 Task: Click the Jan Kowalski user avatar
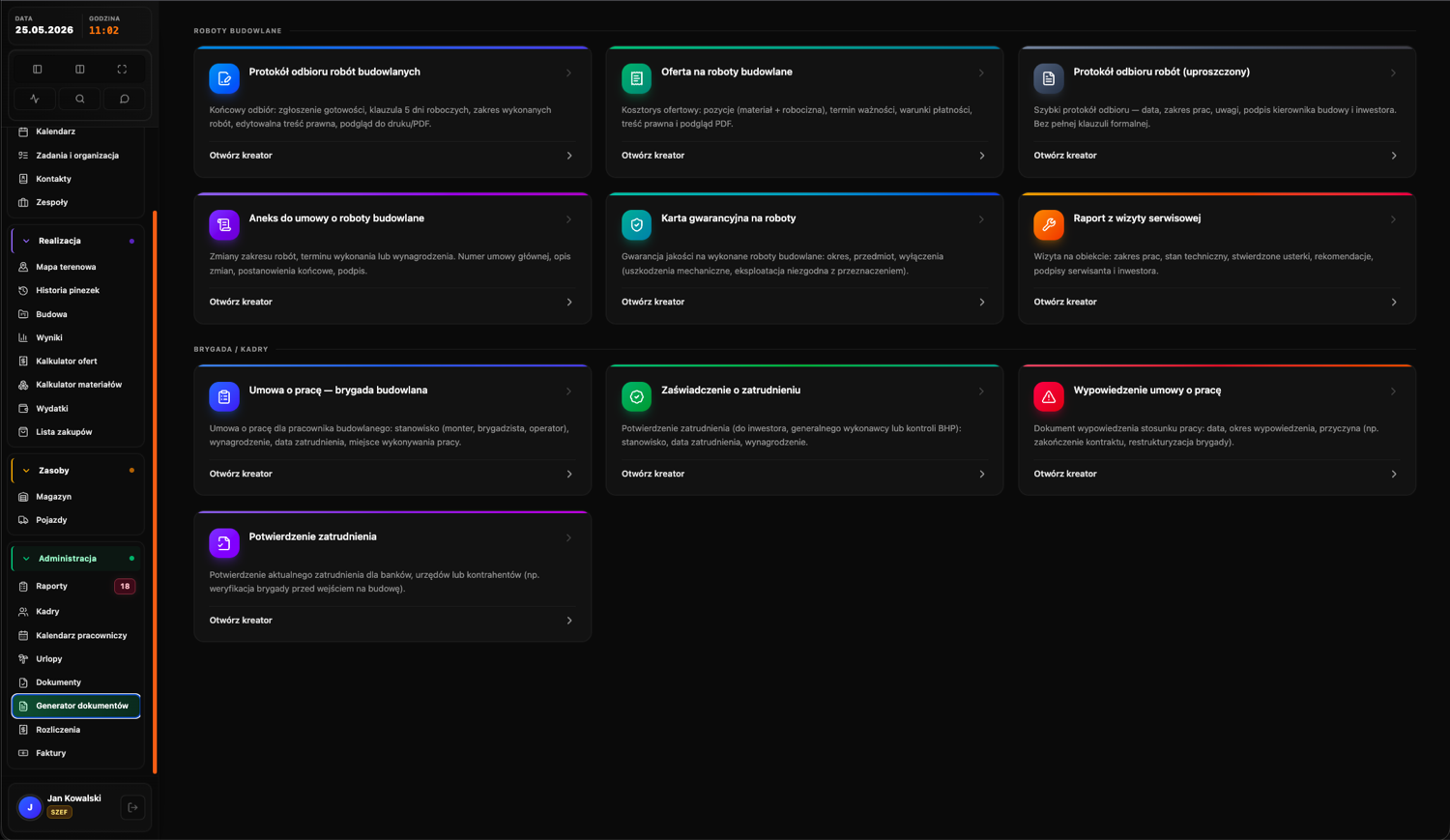click(x=30, y=807)
